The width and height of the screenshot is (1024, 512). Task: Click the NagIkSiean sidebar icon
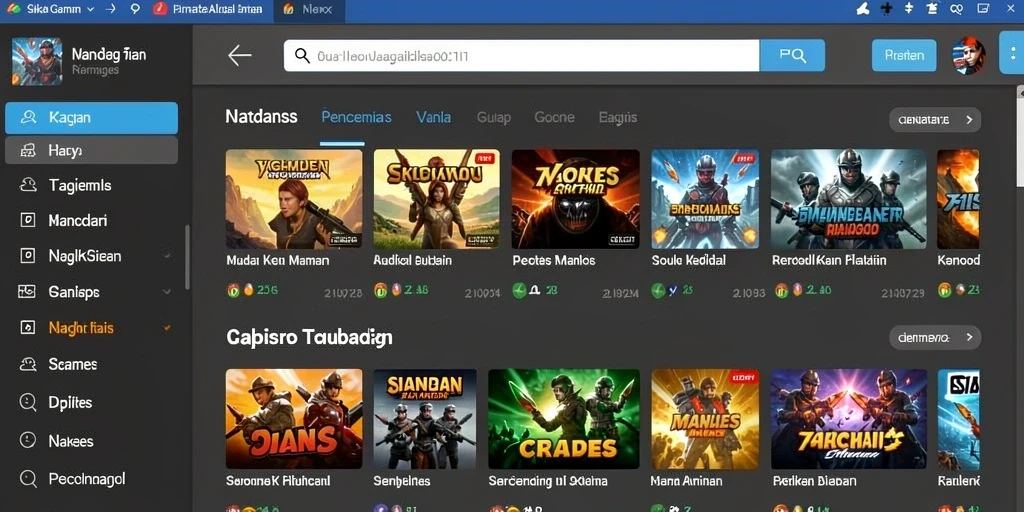click(28, 256)
